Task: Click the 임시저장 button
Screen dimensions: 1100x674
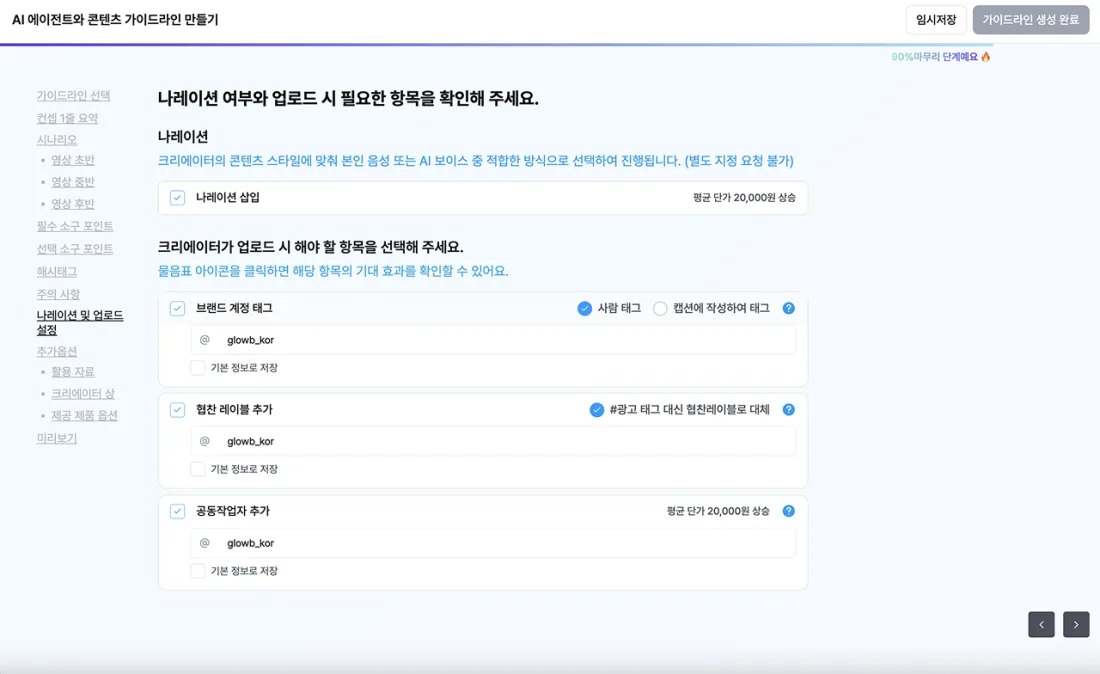Action: tap(936, 20)
